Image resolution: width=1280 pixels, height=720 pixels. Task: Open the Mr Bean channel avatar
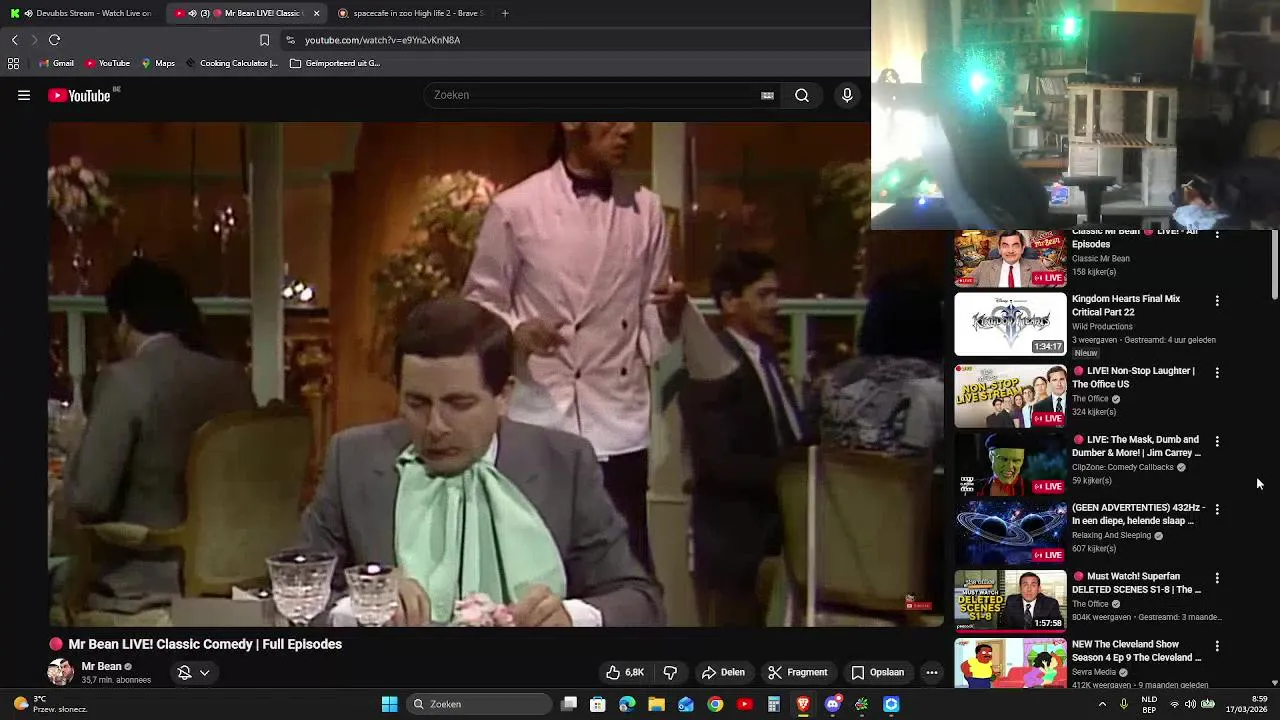61,672
